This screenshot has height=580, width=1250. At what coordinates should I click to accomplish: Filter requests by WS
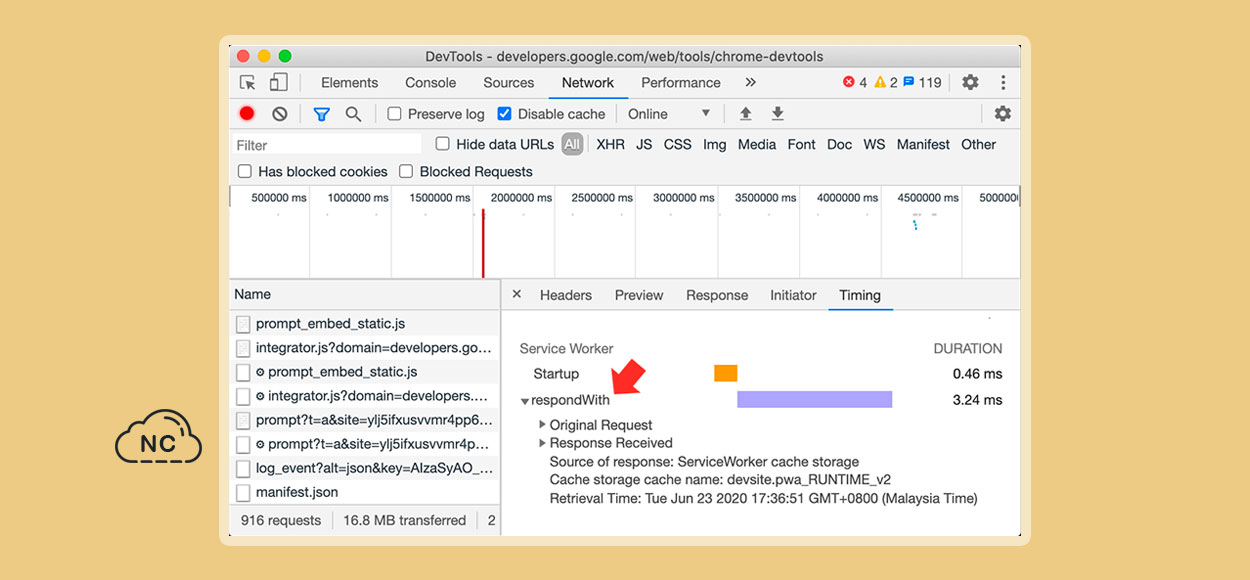click(x=874, y=144)
